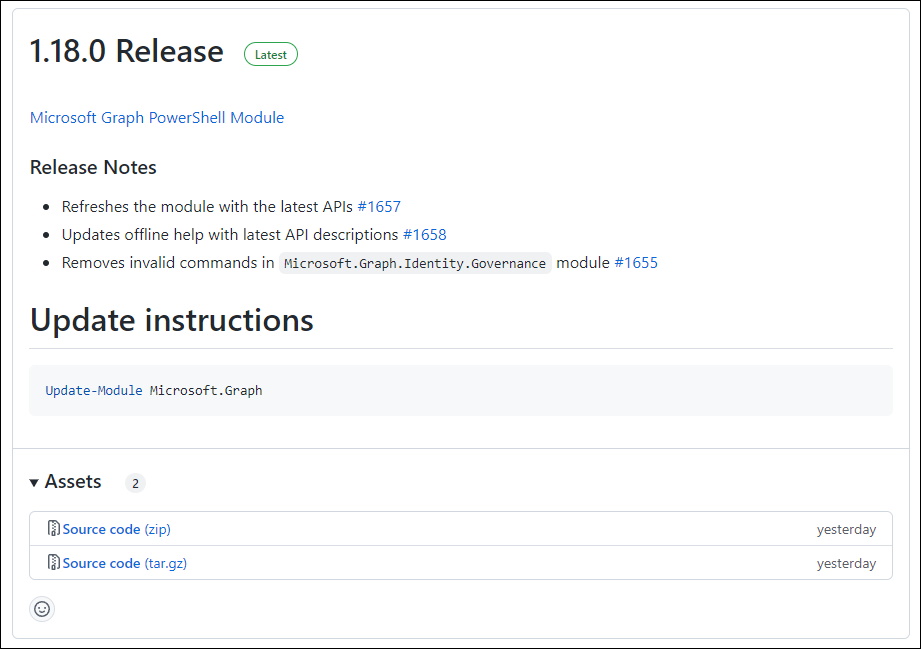This screenshot has height=649, width=921.
Task: Click the Update instructions heading
Action: (172, 321)
